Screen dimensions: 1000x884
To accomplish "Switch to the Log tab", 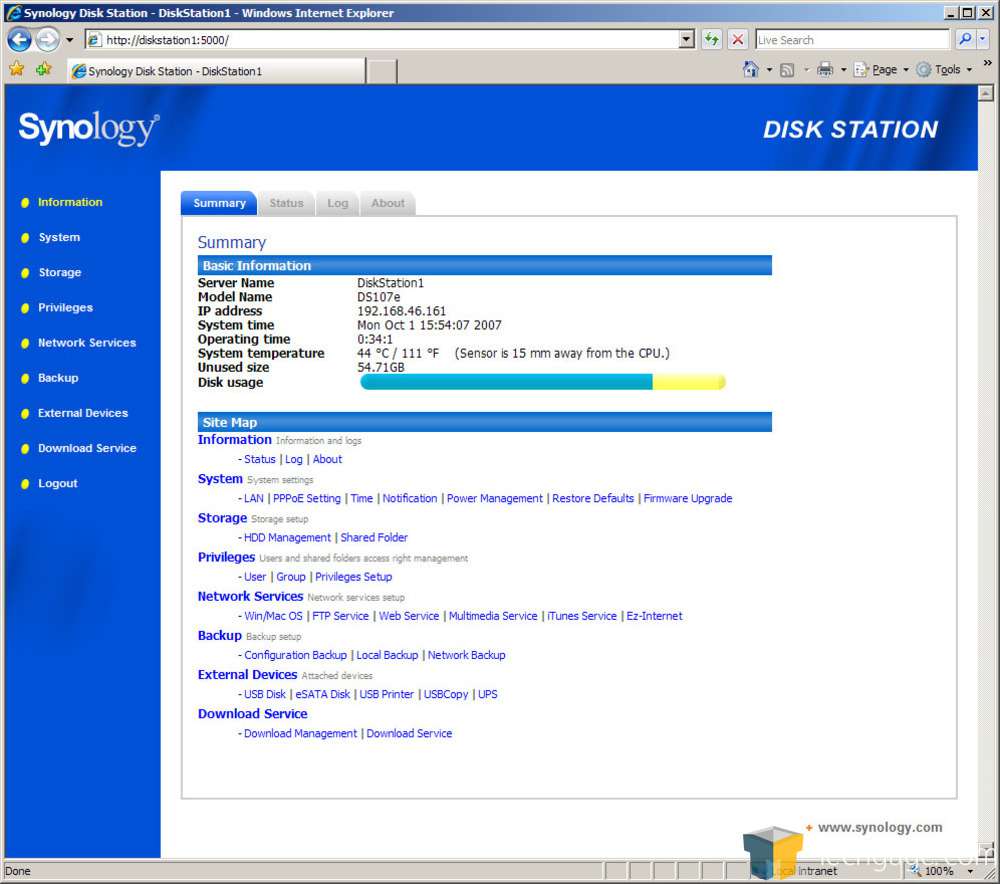I will [337, 203].
